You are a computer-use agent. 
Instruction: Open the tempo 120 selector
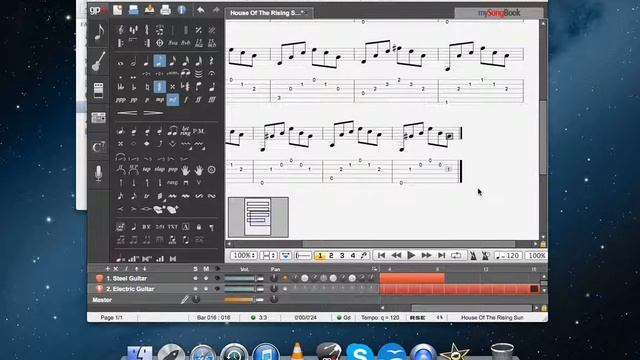click(507, 256)
